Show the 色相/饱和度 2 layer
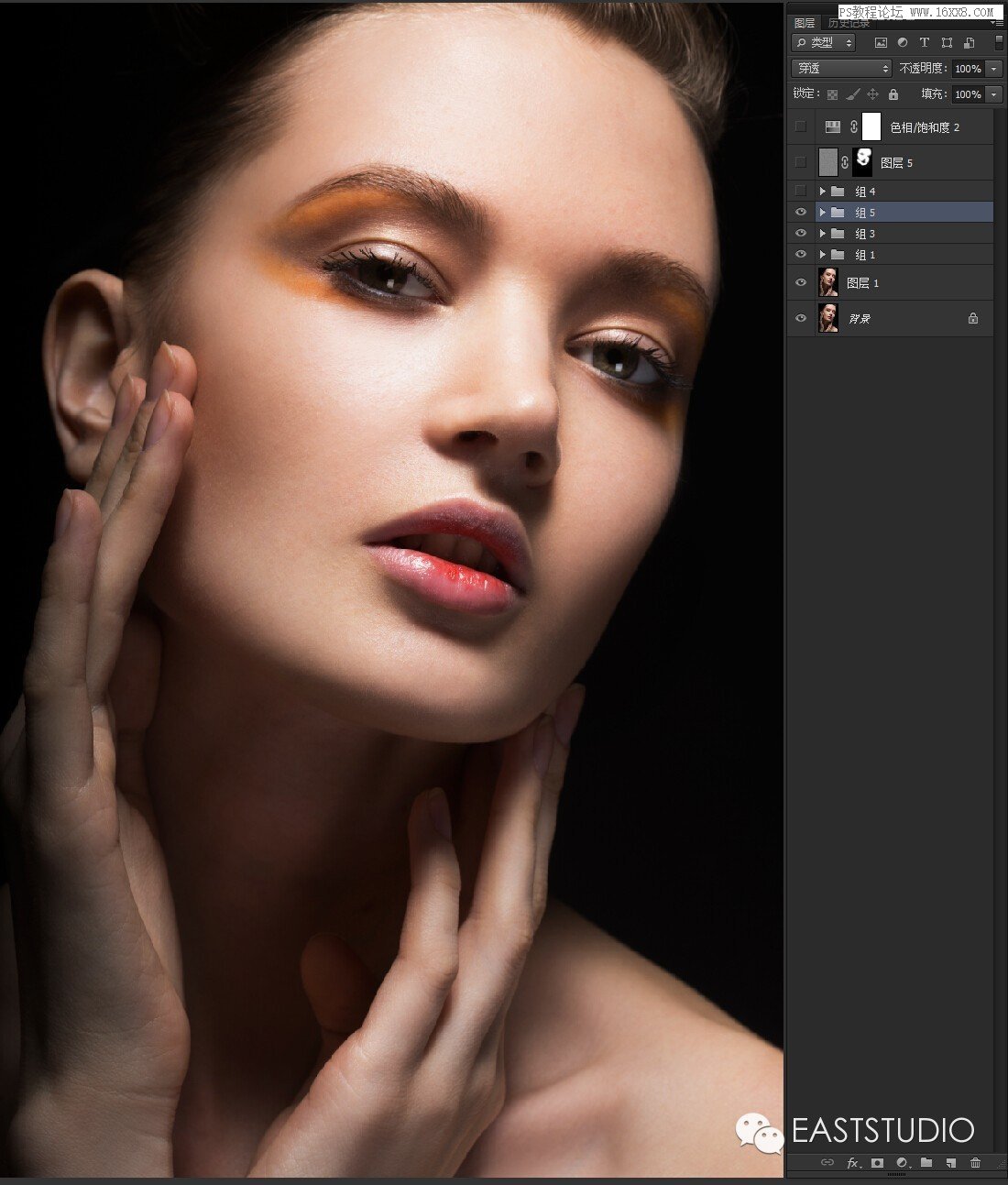1008x1185 pixels. point(801,126)
